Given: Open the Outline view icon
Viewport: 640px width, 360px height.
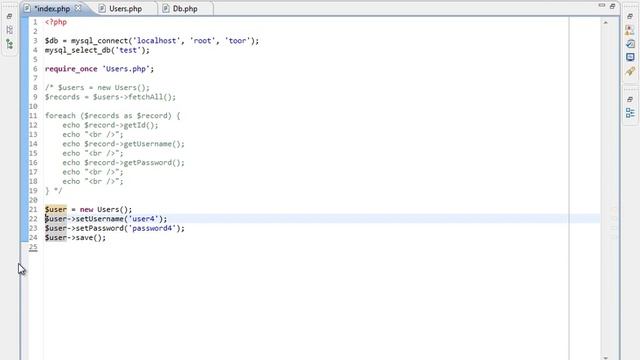Looking at the screenshot, I should click(630, 113).
